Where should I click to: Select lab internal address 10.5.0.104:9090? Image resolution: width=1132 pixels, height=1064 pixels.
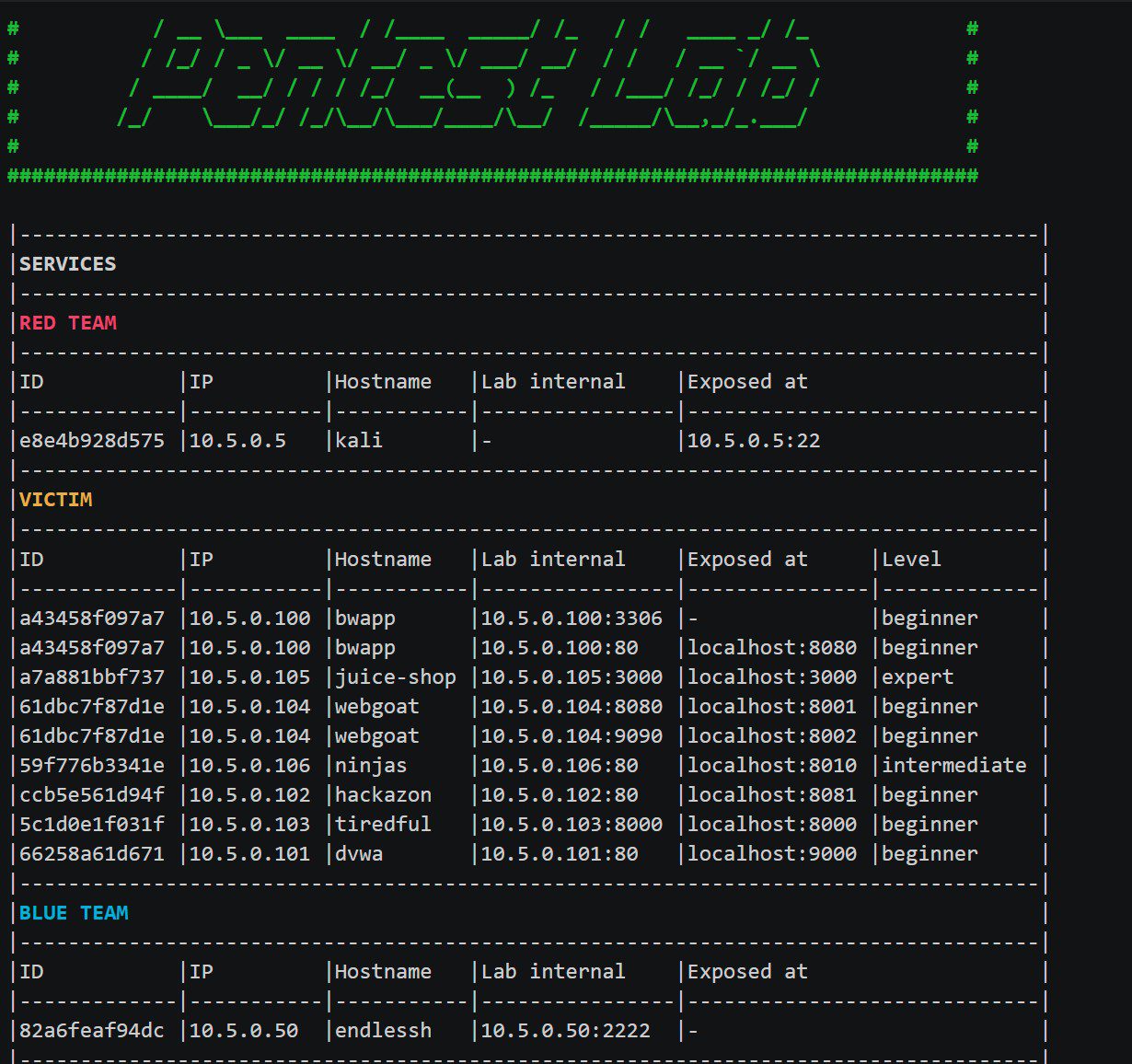(x=572, y=736)
